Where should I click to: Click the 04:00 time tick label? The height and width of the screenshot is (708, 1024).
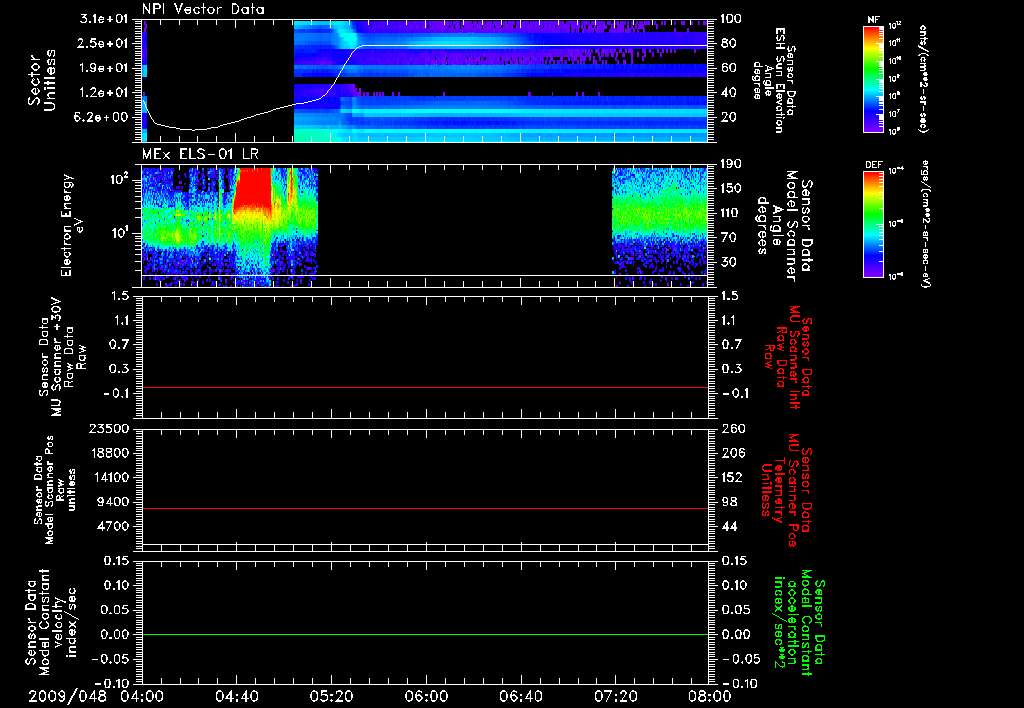pyautogui.click(x=142, y=696)
